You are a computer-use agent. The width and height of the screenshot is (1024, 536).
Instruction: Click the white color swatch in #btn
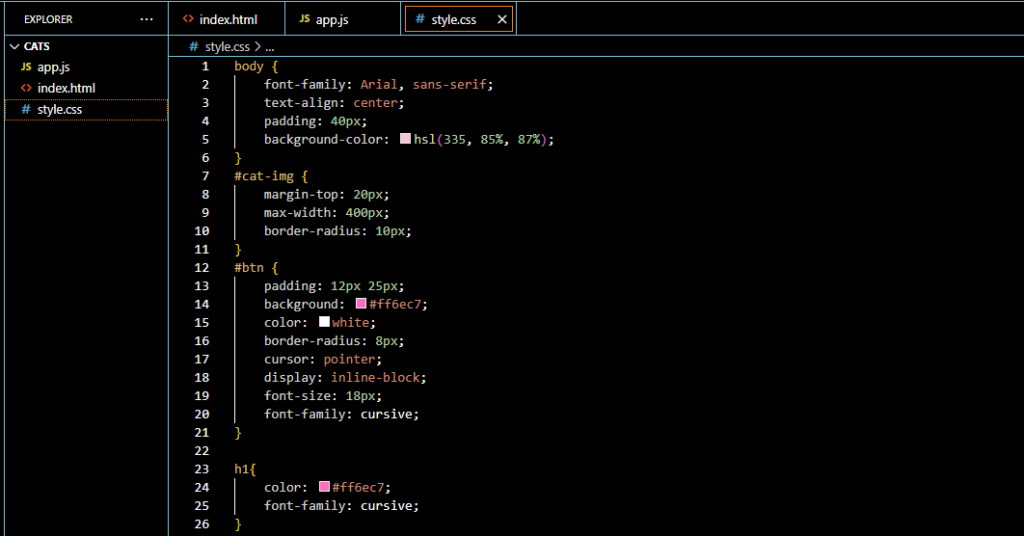point(324,322)
